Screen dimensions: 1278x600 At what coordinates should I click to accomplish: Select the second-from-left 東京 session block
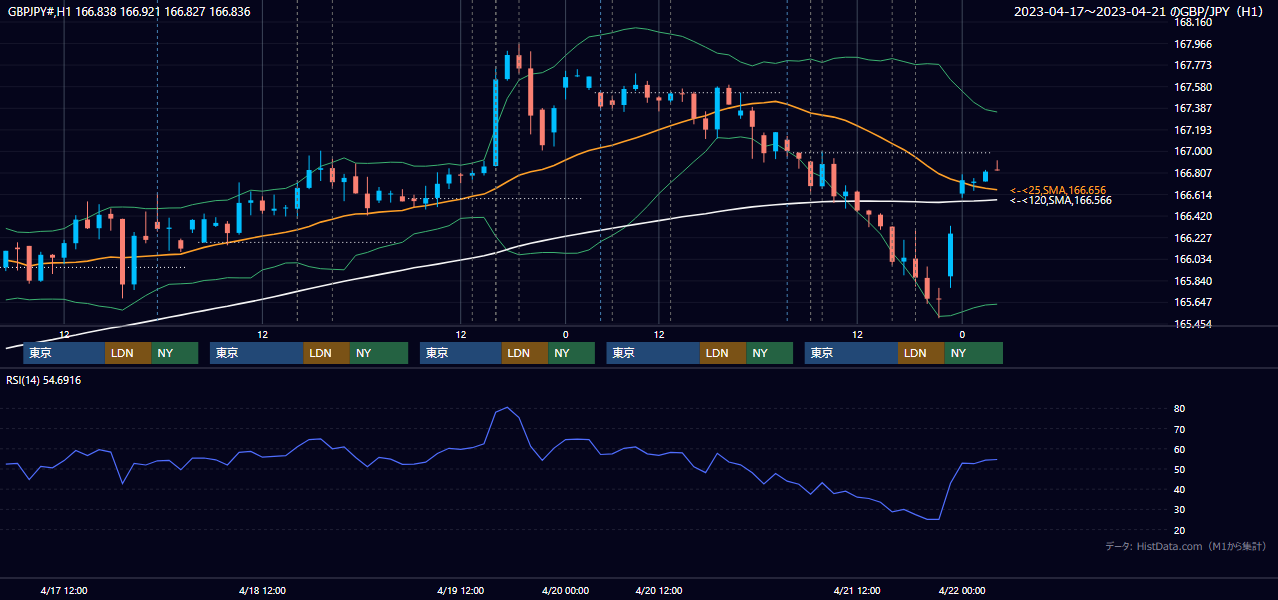click(256, 353)
